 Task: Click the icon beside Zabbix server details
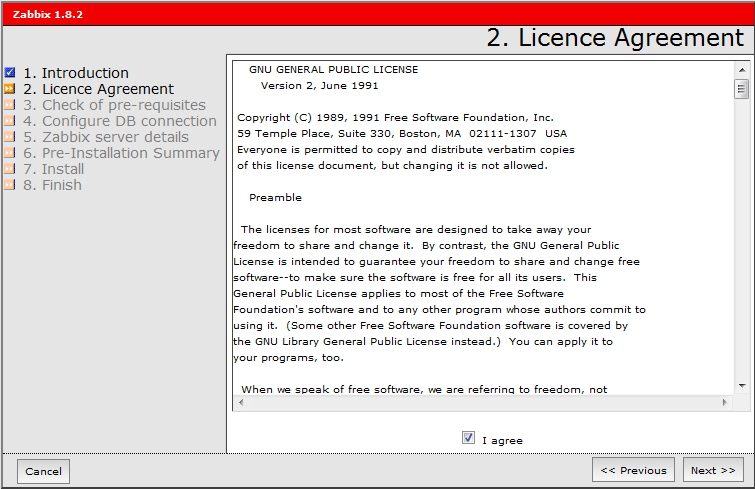click(10, 137)
